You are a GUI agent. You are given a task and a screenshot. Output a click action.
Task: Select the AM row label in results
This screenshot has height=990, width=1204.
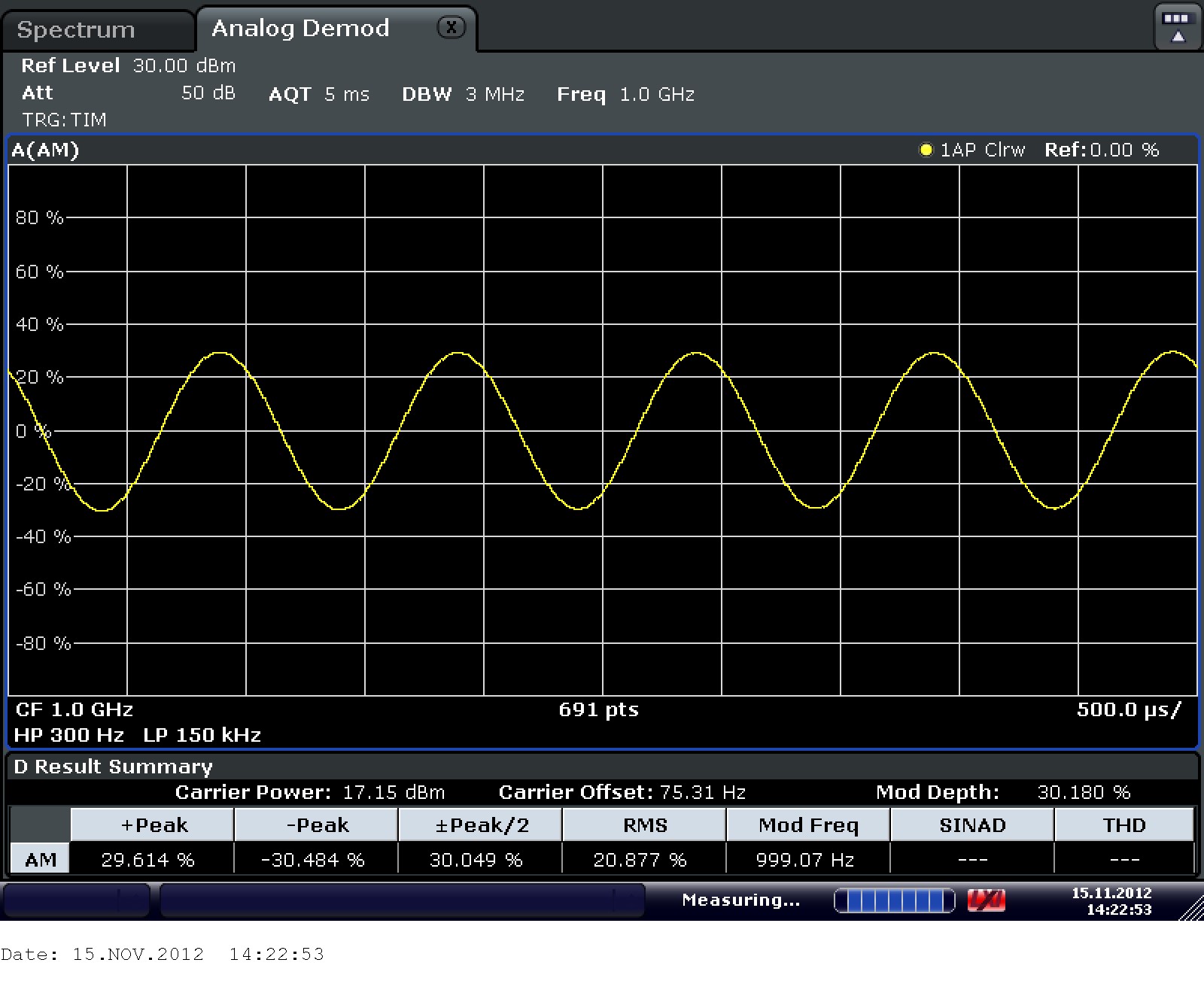coord(41,859)
